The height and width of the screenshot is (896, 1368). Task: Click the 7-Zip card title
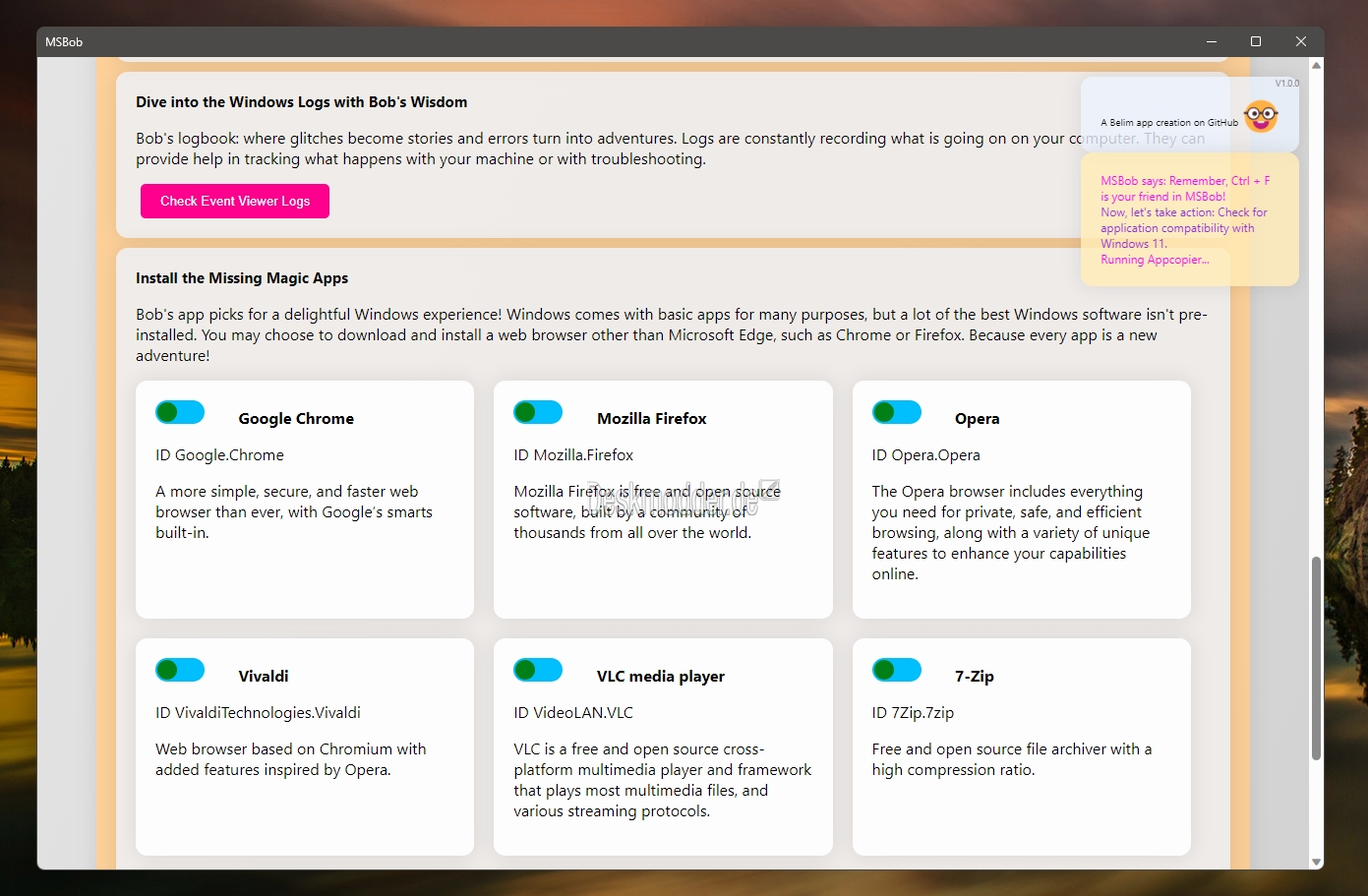pos(975,676)
